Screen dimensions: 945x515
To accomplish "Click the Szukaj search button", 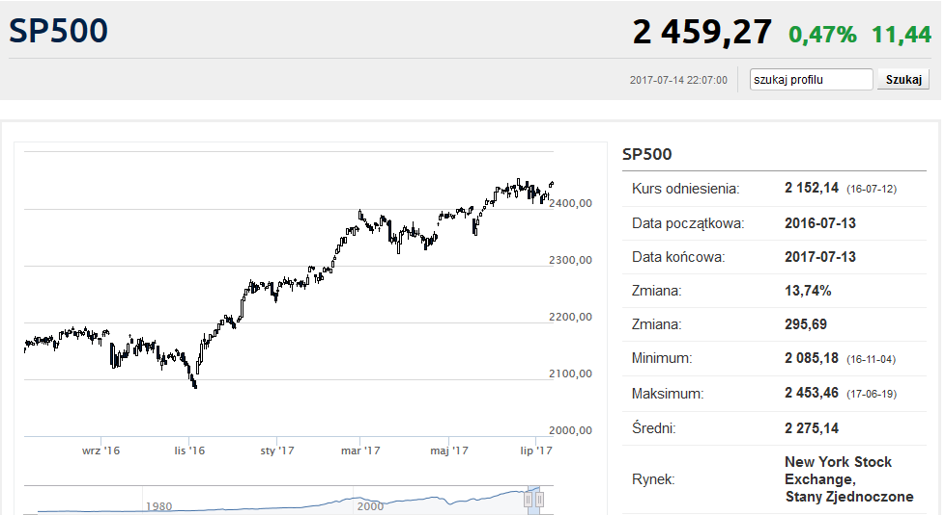I will 903,80.
